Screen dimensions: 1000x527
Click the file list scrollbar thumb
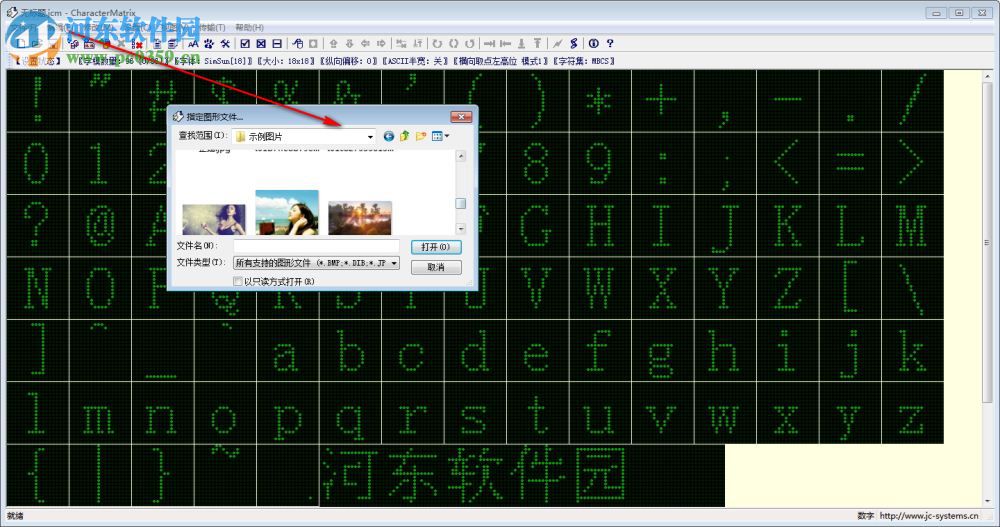(460, 204)
